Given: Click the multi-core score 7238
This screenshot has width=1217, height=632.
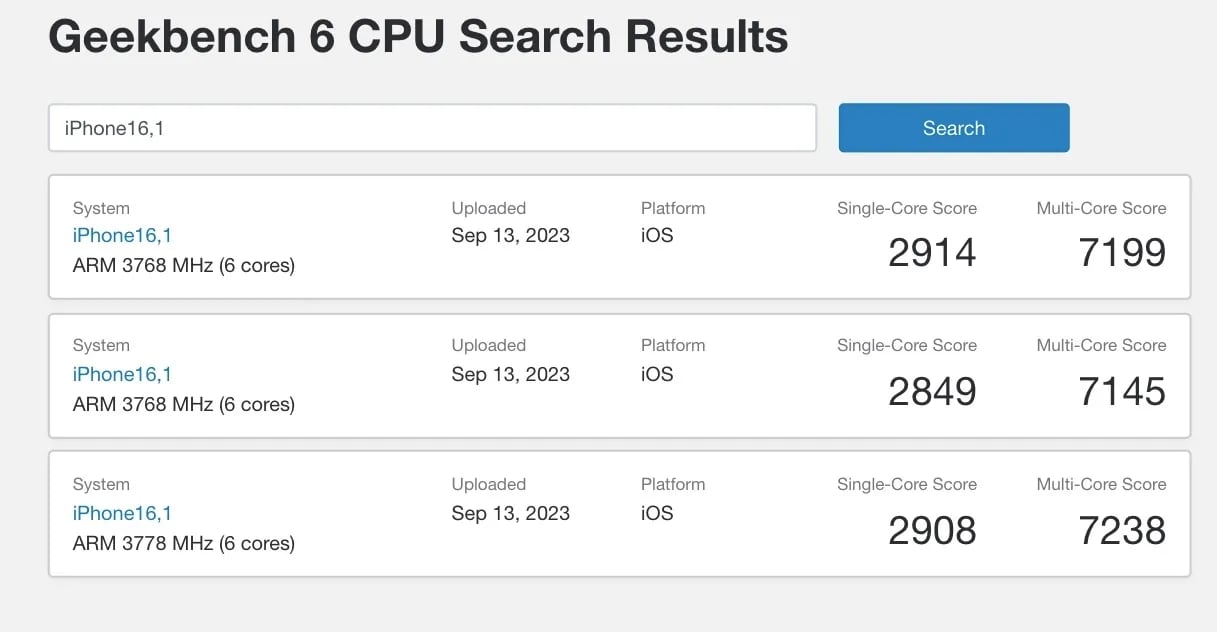Looking at the screenshot, I should (1121, 530).
